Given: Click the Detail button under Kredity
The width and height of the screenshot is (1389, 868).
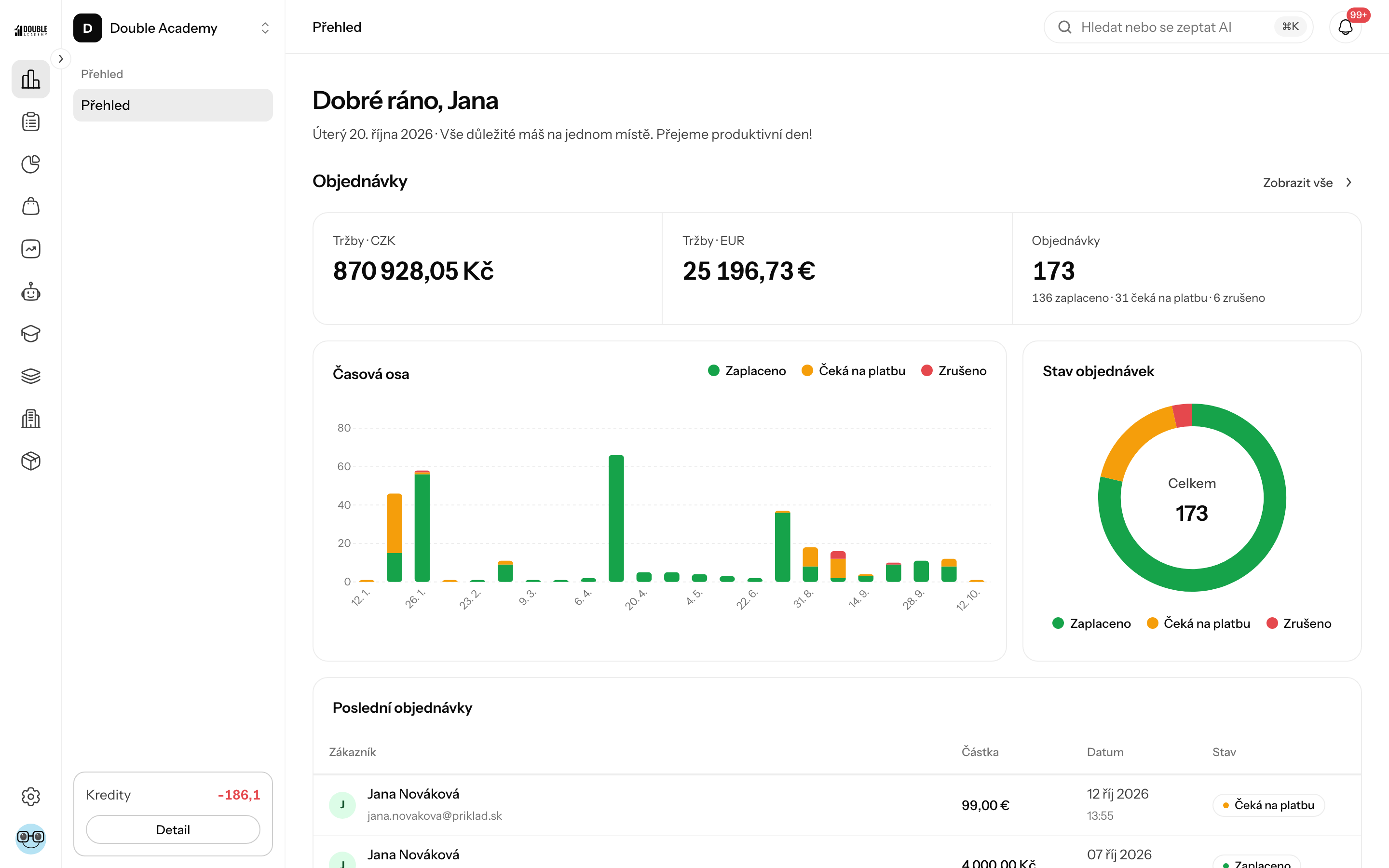Looking at the screenshot, I should pos(173,829).
